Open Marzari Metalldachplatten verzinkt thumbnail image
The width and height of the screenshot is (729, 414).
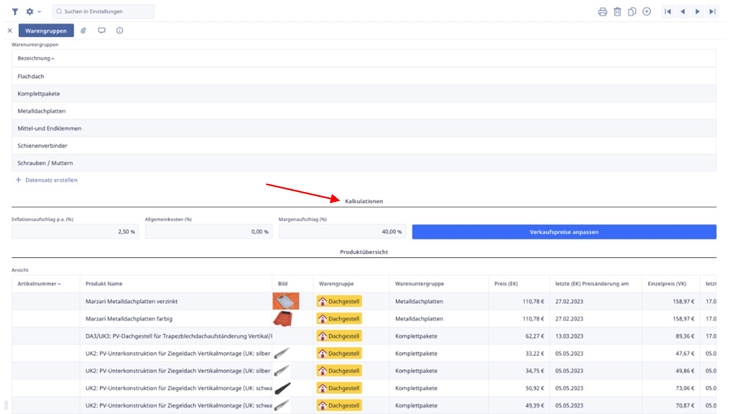coord(286,301)
